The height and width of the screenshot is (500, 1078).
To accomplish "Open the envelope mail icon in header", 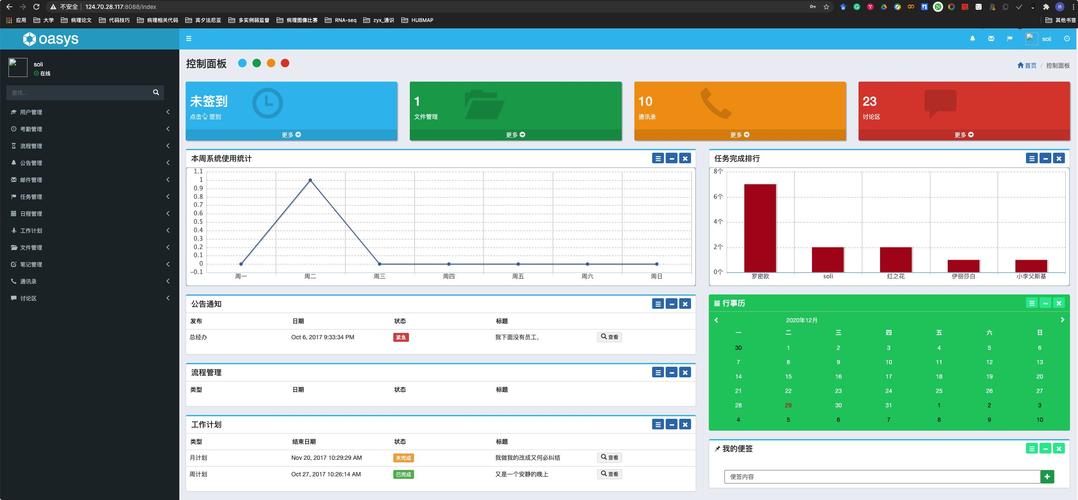I will click(991, 39).
